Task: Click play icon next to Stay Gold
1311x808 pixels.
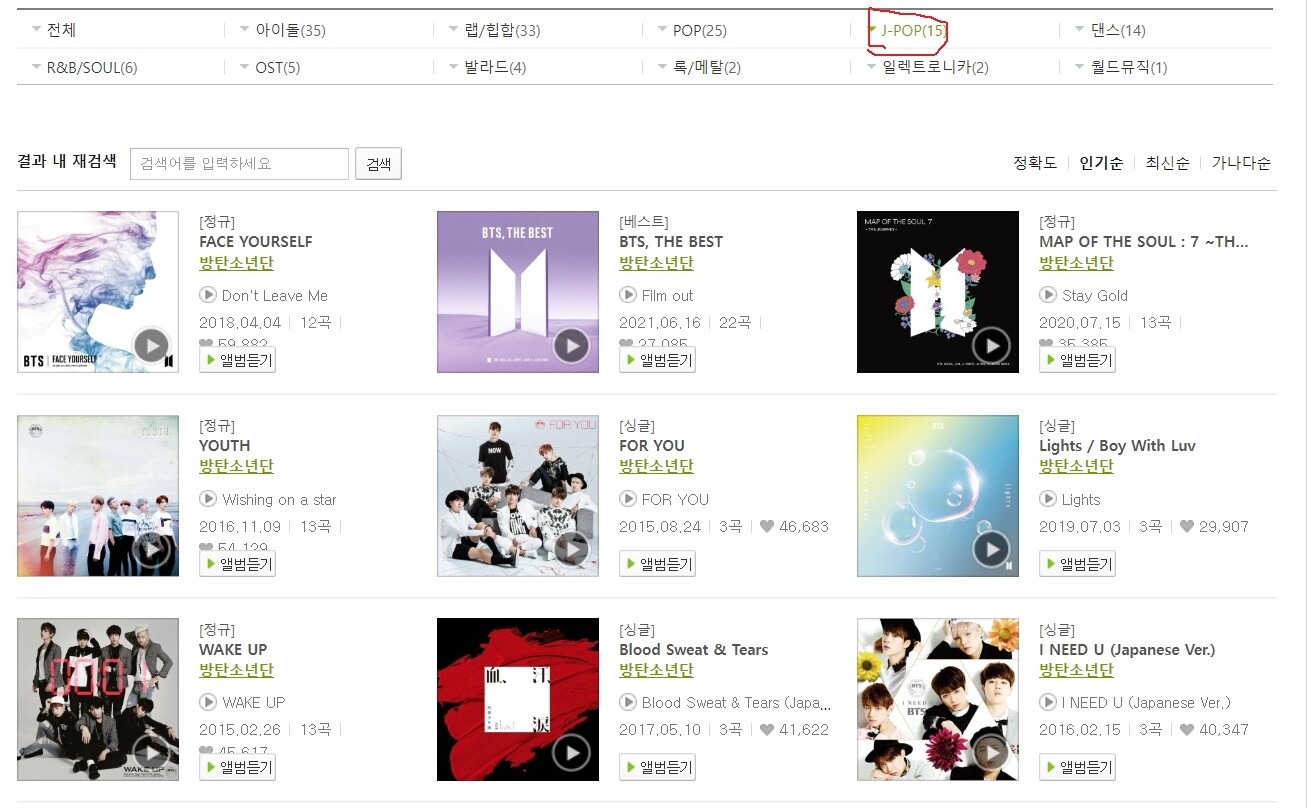Action: [1048, 295]
